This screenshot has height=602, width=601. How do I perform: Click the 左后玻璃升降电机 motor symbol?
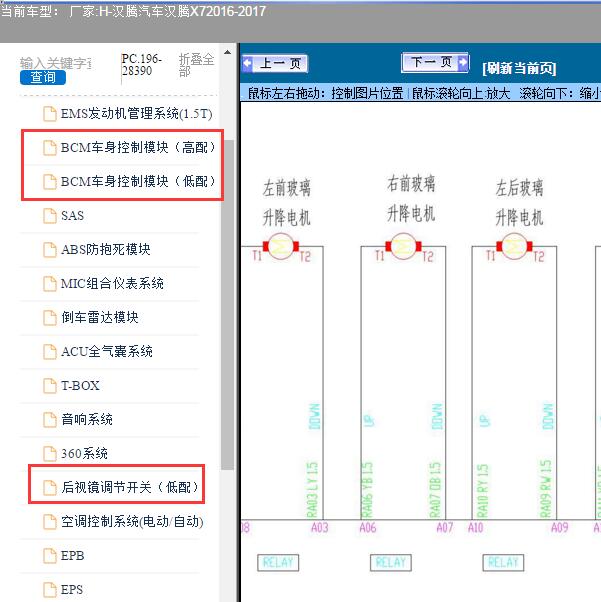click(514, 246)
